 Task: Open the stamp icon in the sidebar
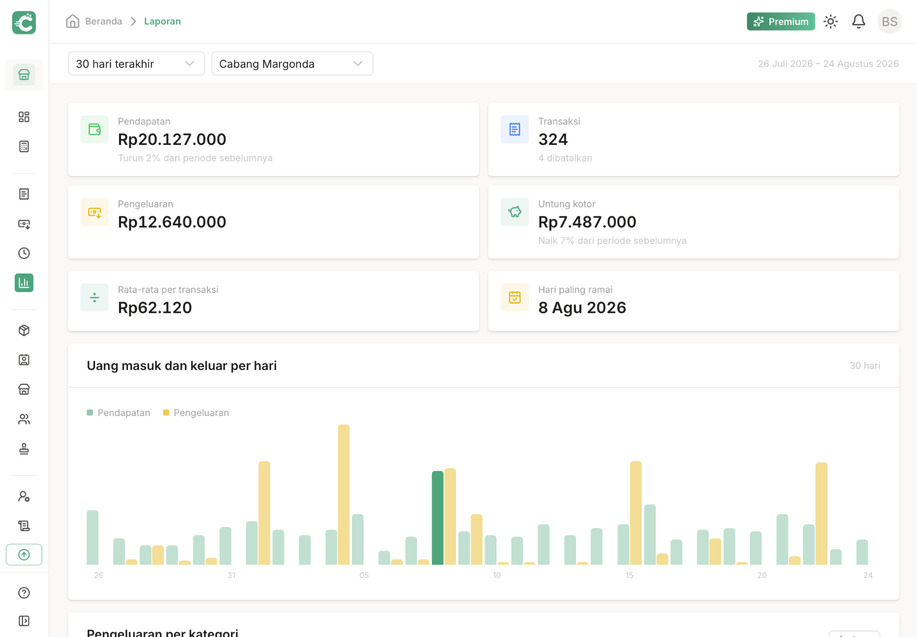click(x=24, y=449)
